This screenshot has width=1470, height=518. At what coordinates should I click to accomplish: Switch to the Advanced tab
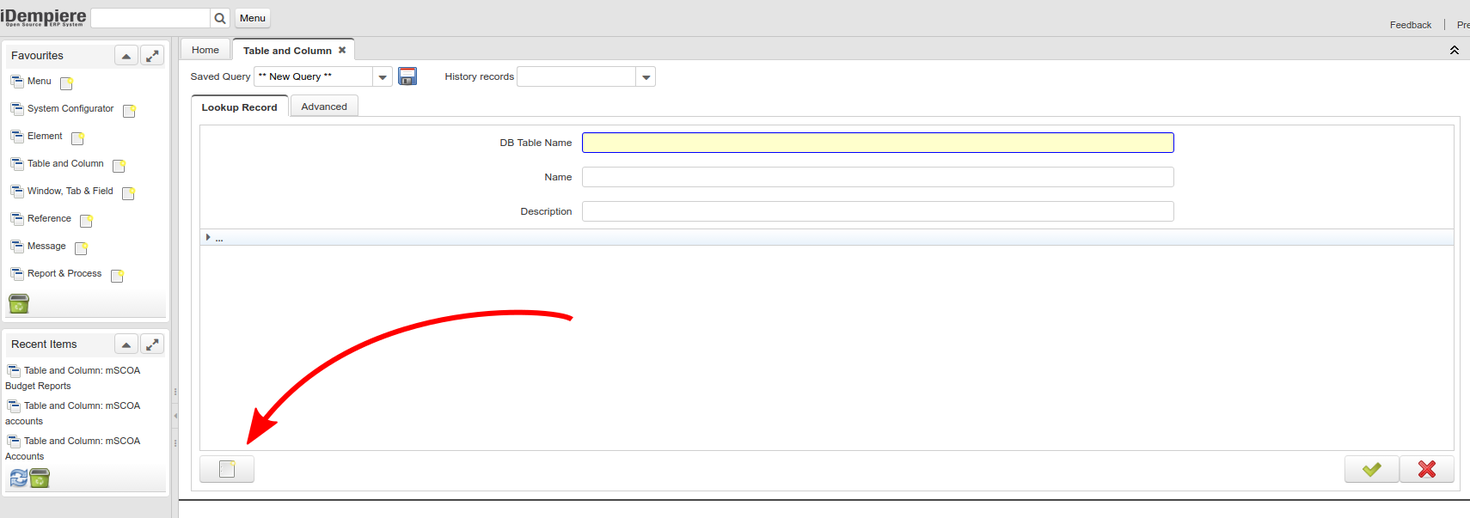tap(324, 107)
